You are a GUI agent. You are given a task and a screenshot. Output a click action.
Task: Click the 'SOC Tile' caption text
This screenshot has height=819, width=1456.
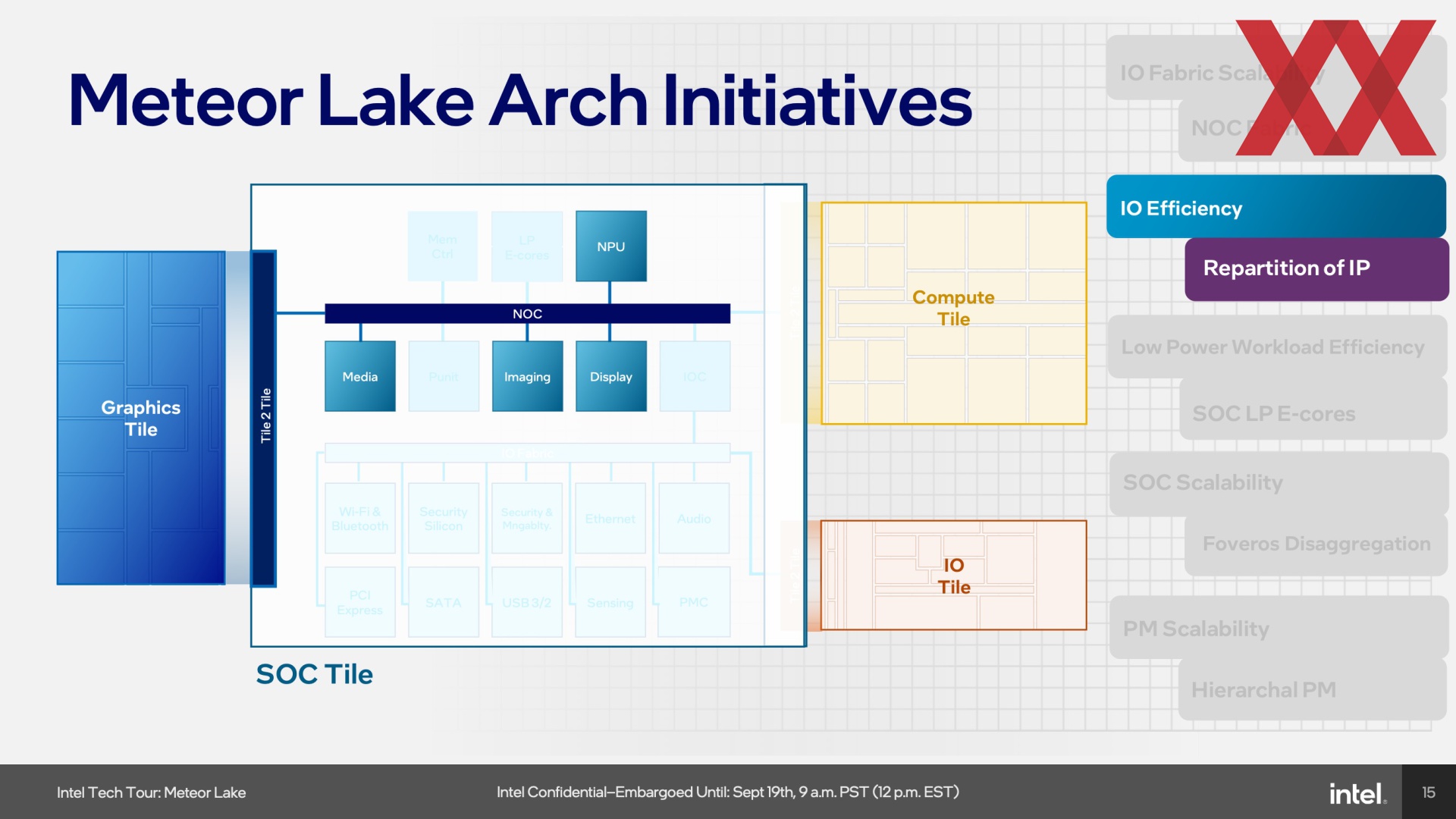click(314, 674)
